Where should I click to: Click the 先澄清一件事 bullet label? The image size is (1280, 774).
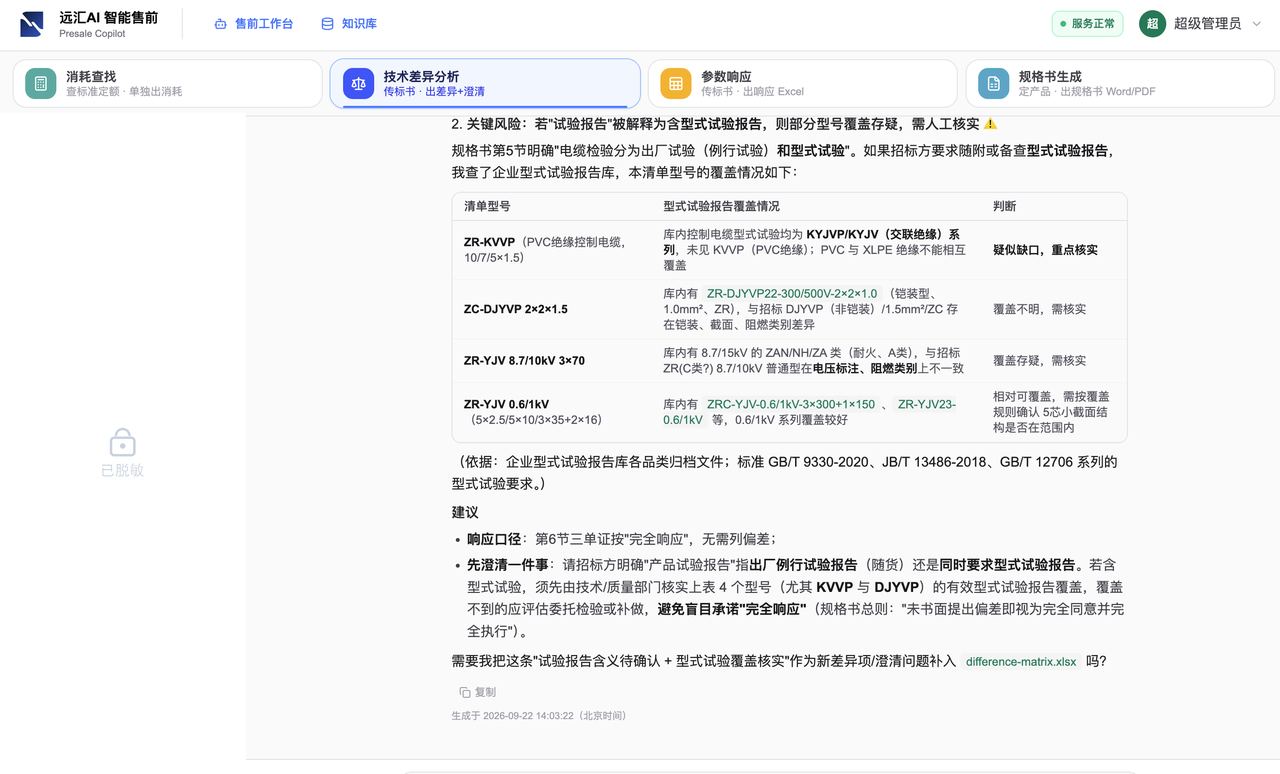click(507, 565)
